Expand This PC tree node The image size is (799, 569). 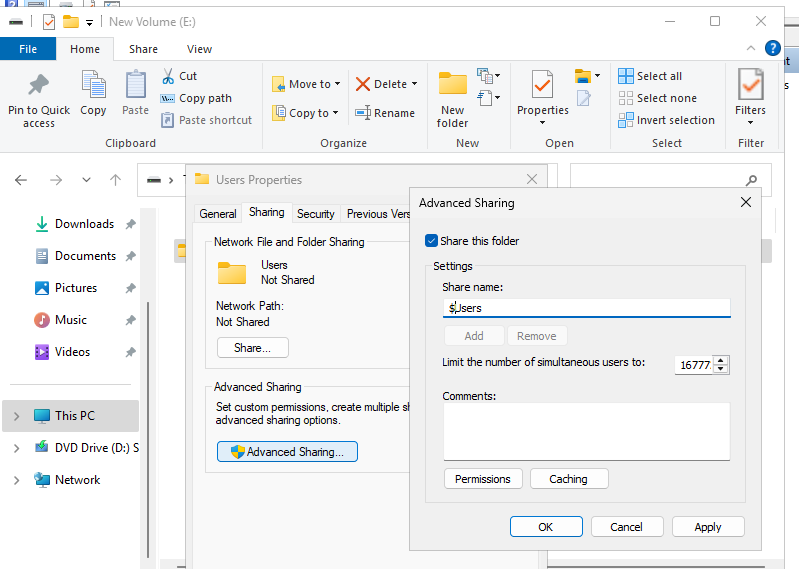point(16,416)
